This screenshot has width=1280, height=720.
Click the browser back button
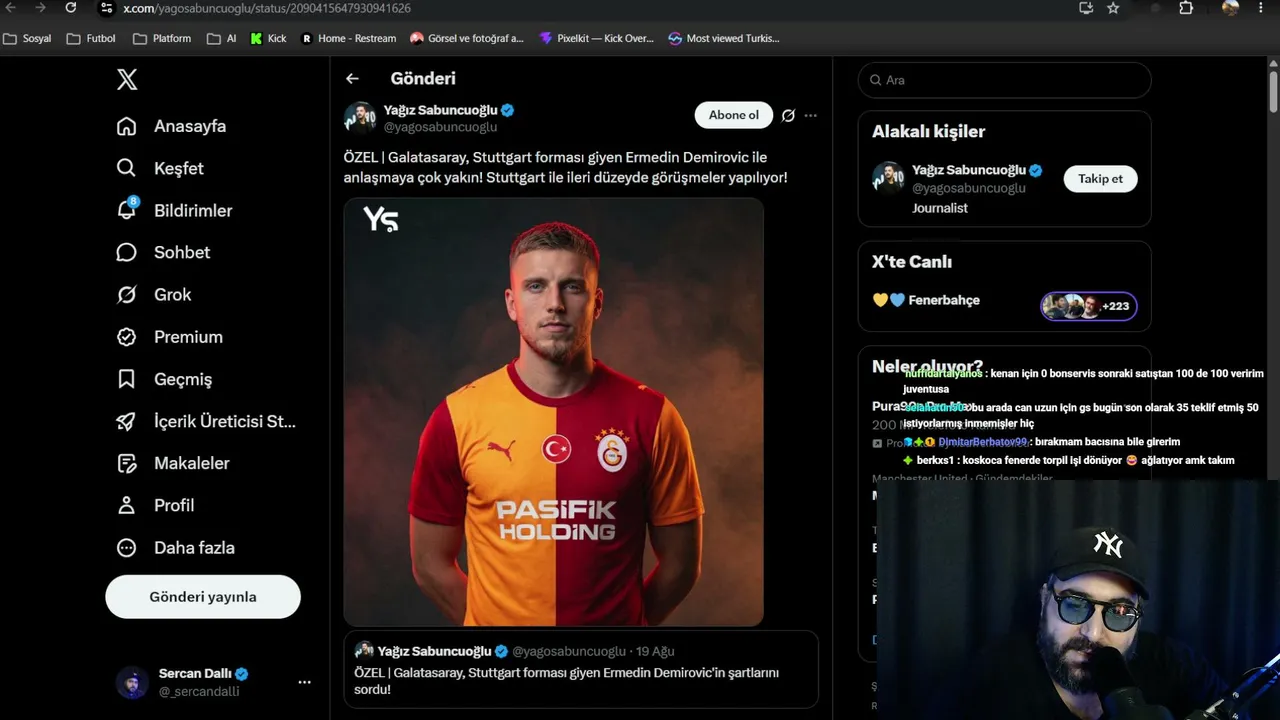click(11, 8)
